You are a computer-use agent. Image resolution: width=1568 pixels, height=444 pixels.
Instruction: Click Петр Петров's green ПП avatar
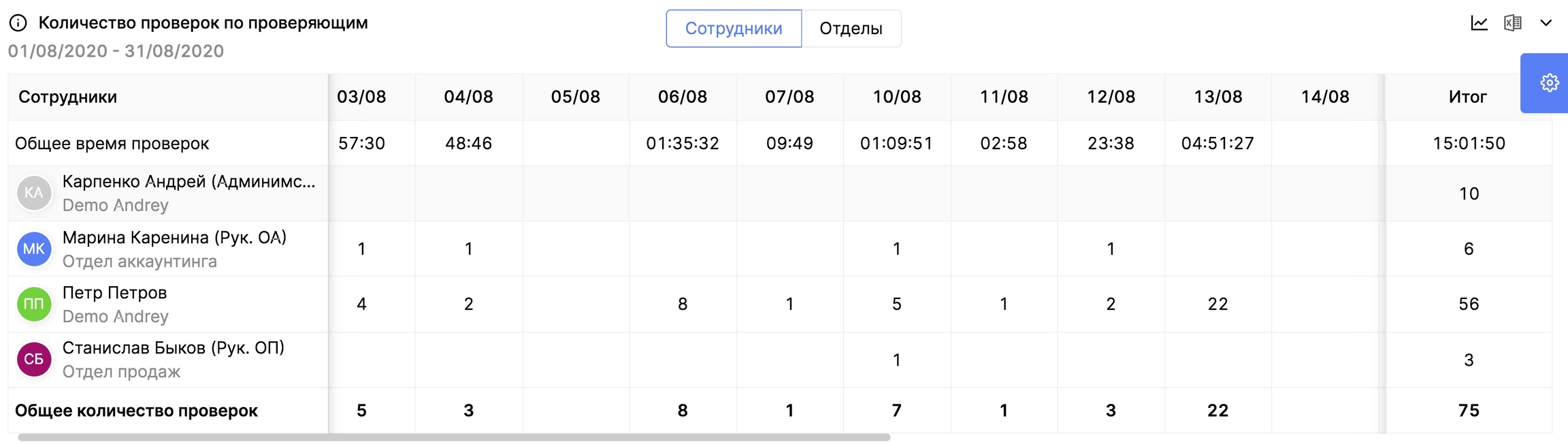tap(34, 304)
